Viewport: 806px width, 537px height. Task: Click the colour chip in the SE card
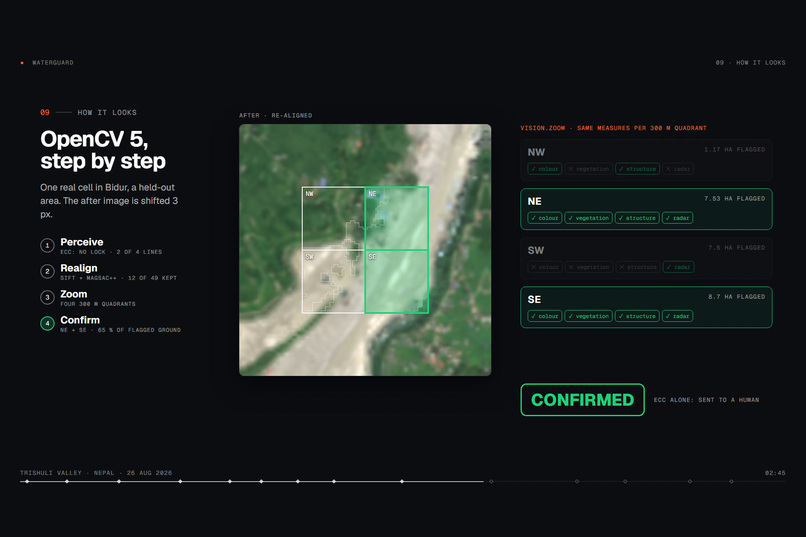click(544, 316)
